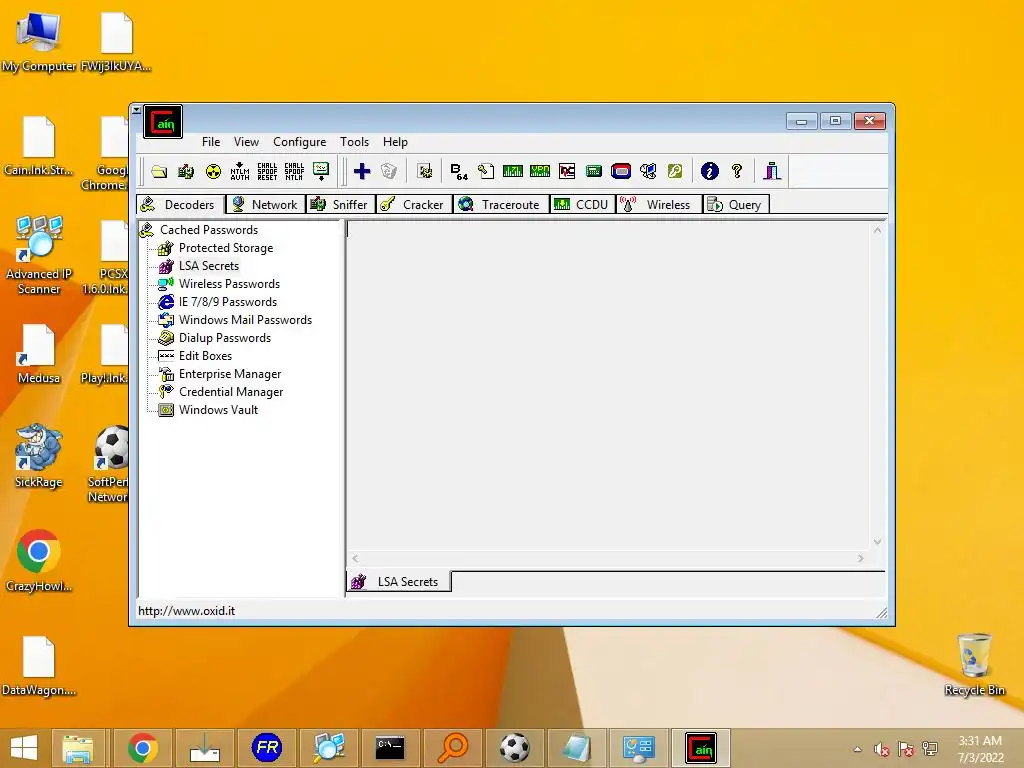Viewport: 1024px width, 768px height.
Task: Click the http://www.oxid.it status bar text
Action: pyautogui.click(x=186, y=611)
